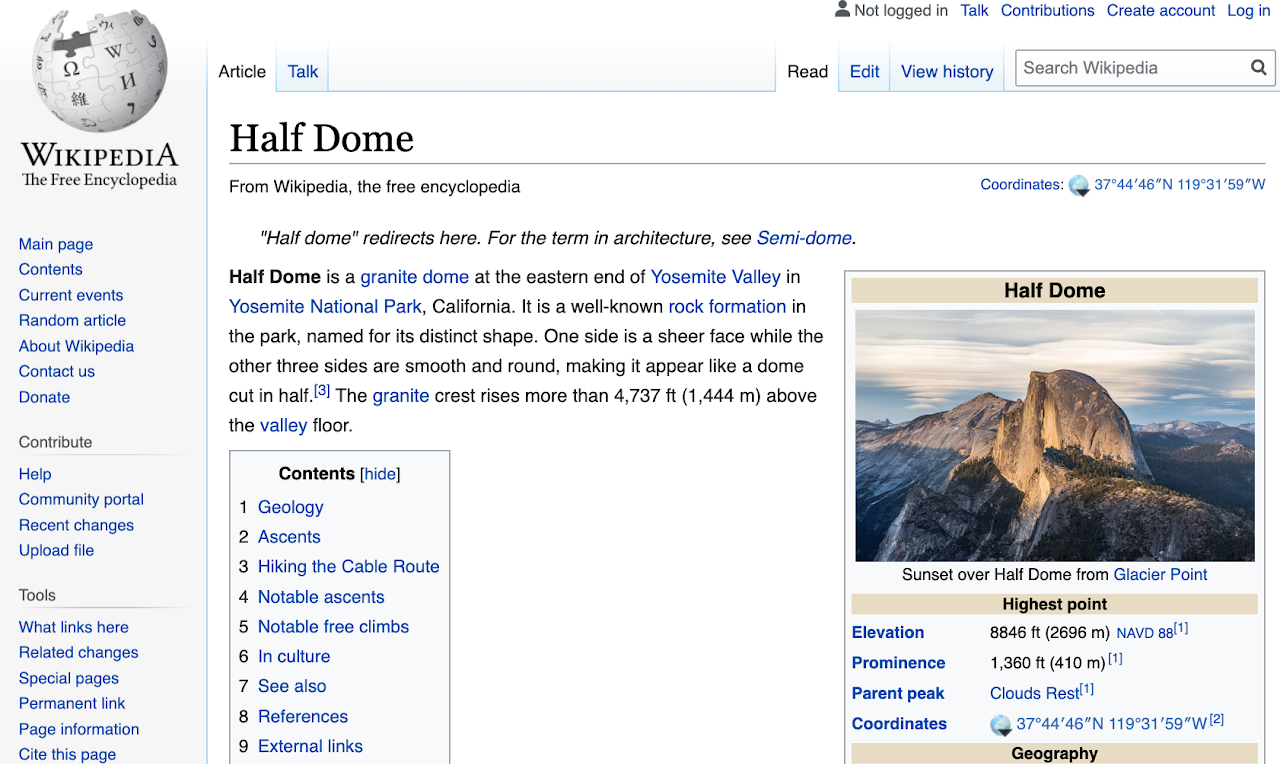Click the footnote [3] reference marker

(322, 389)
